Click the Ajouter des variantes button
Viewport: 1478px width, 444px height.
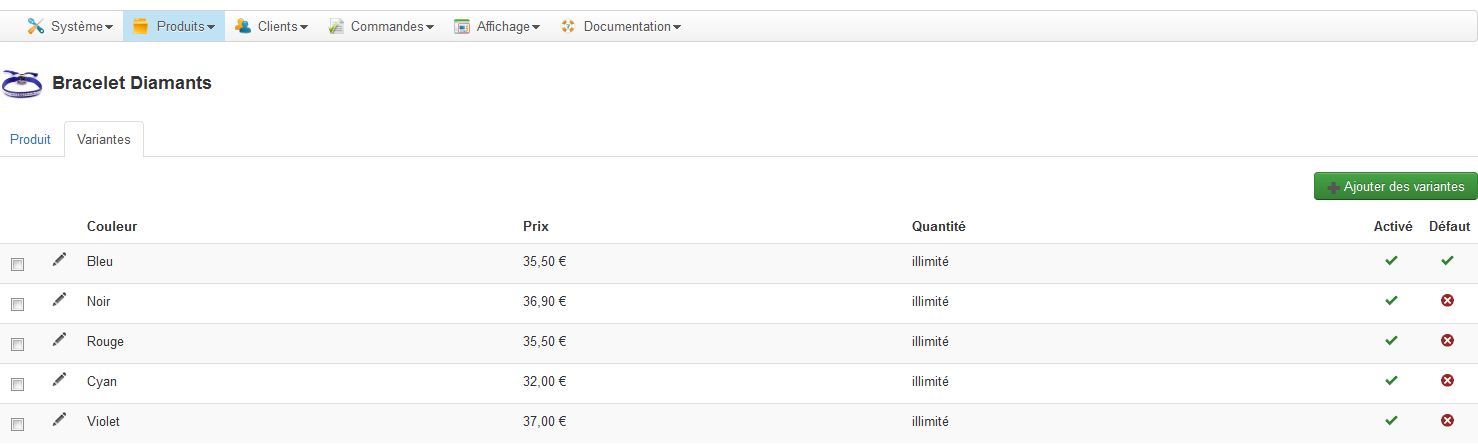(x=1395, y=187)
